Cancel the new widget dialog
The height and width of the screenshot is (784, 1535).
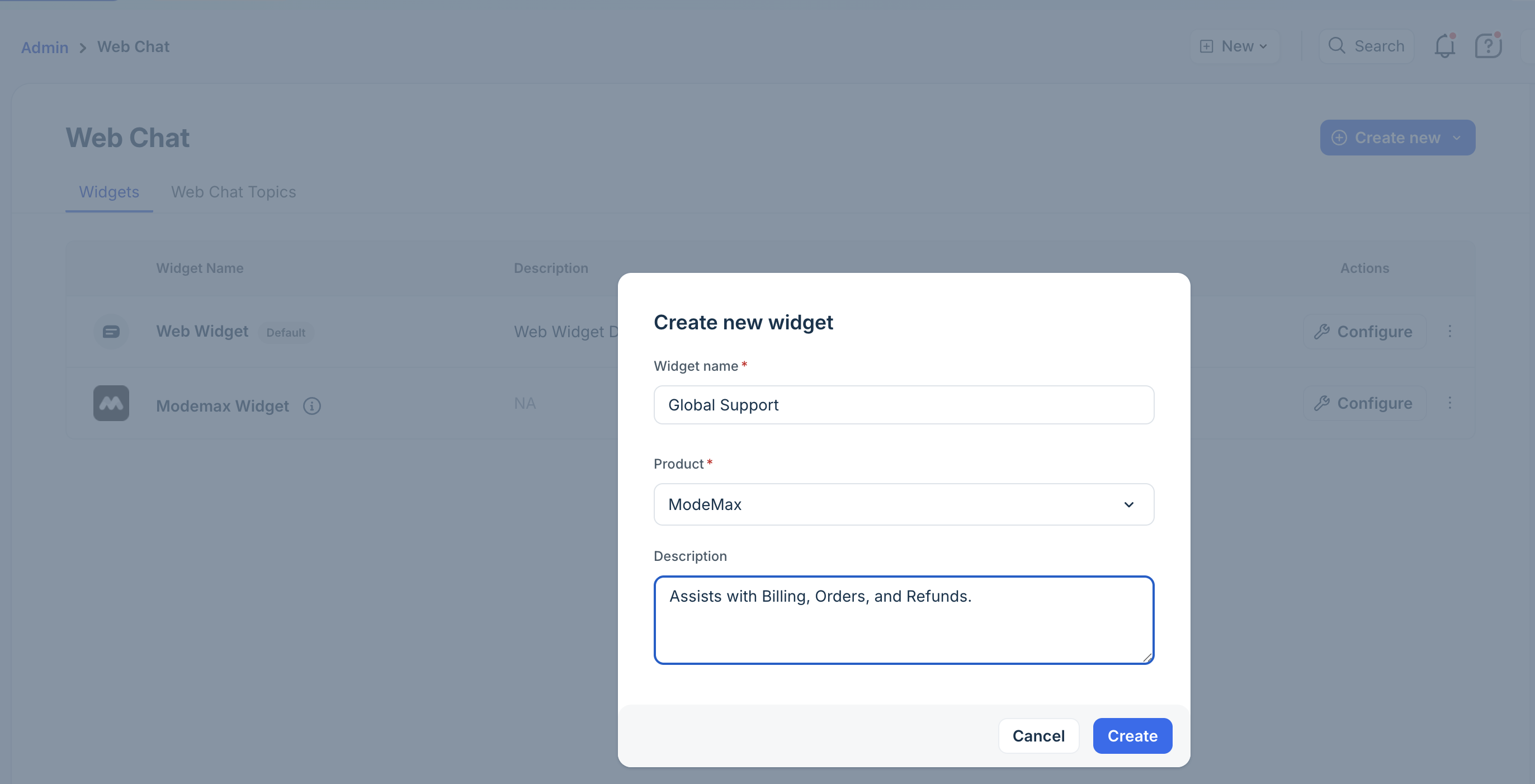click(x=1038, y=736)
